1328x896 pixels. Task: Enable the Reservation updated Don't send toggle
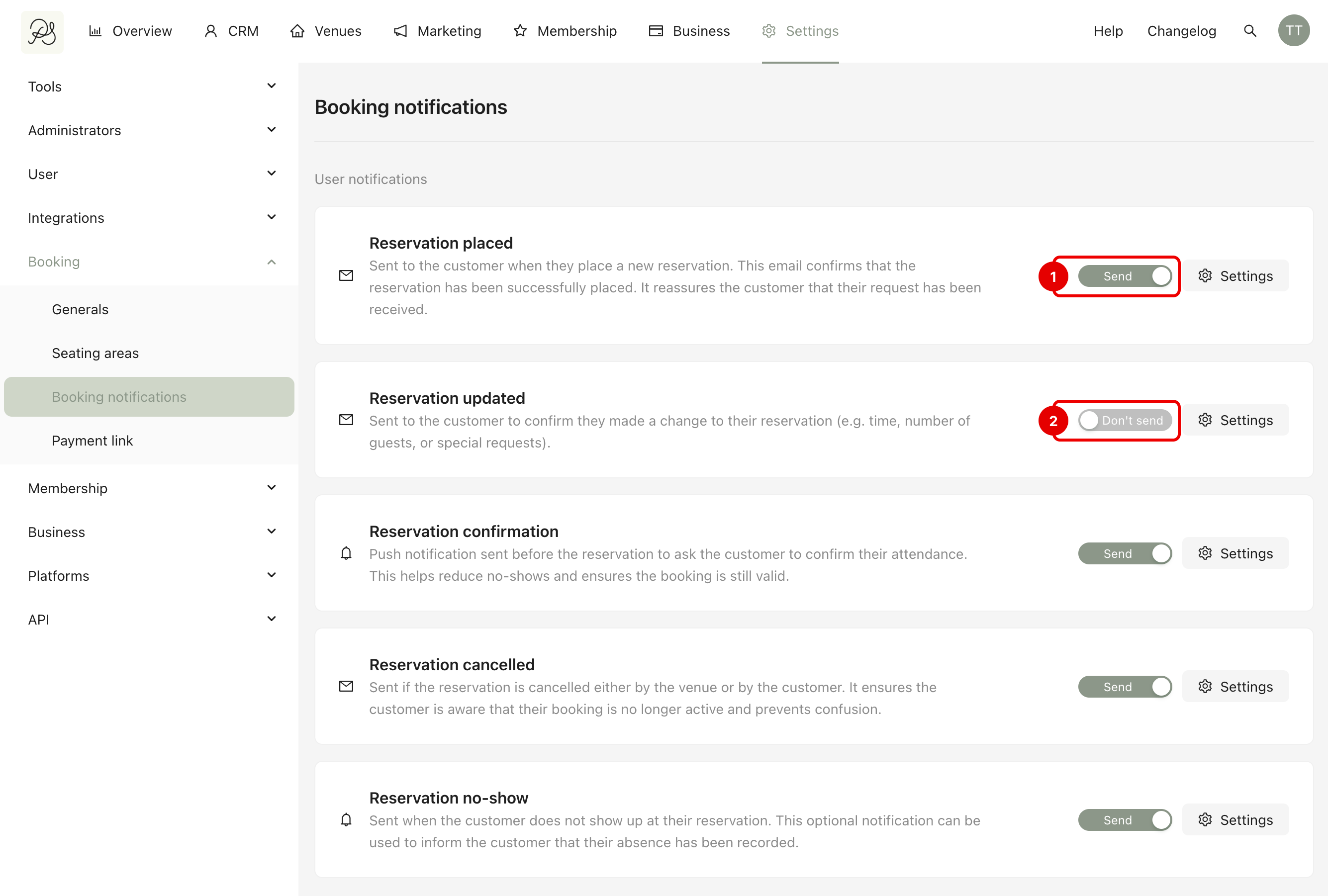(1124, 421)
